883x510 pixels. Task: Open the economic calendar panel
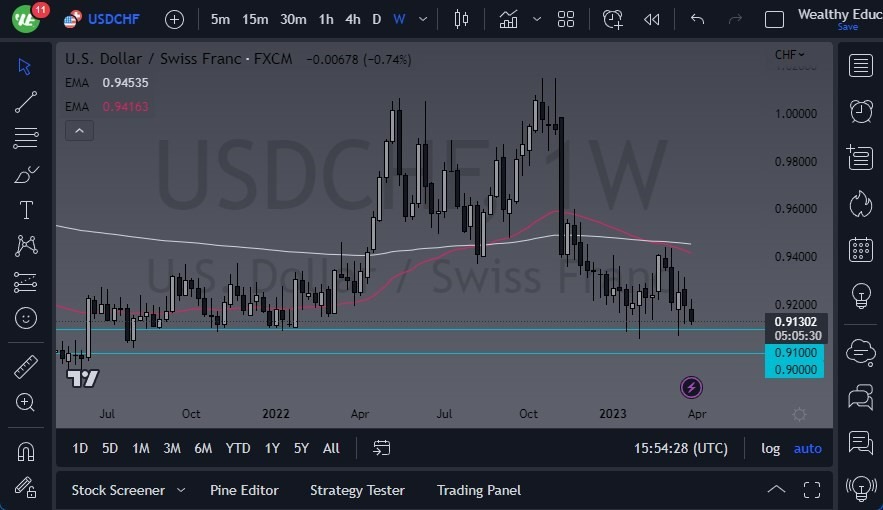click(860, 249)
